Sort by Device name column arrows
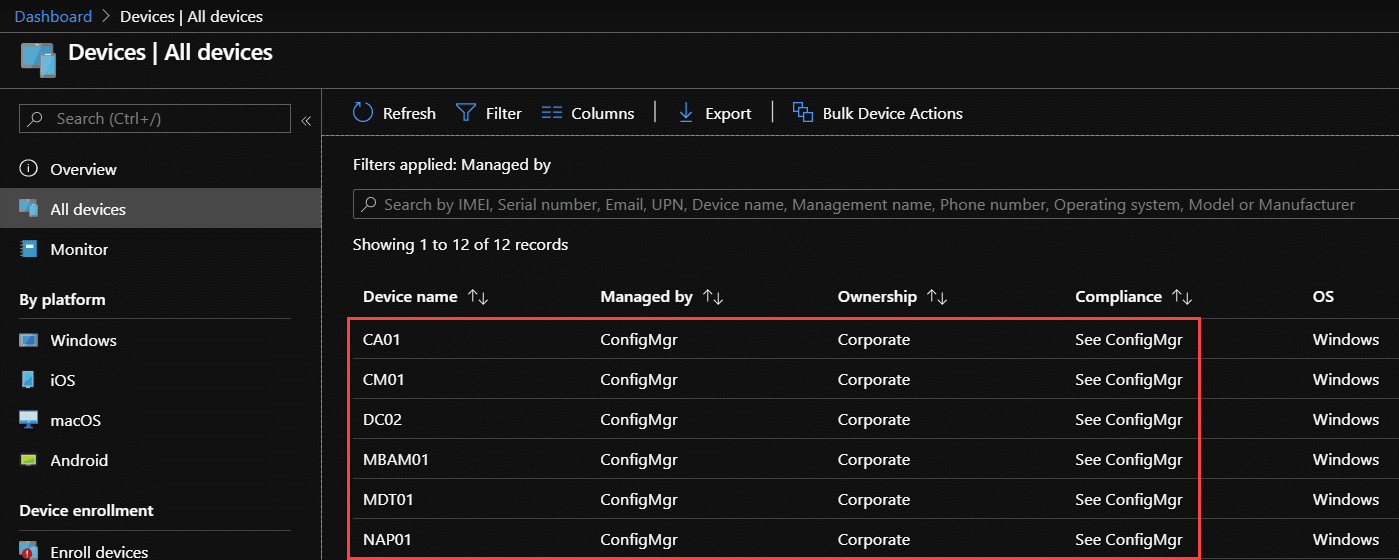This screenshot has height=560, width=1399. (478, 297)
